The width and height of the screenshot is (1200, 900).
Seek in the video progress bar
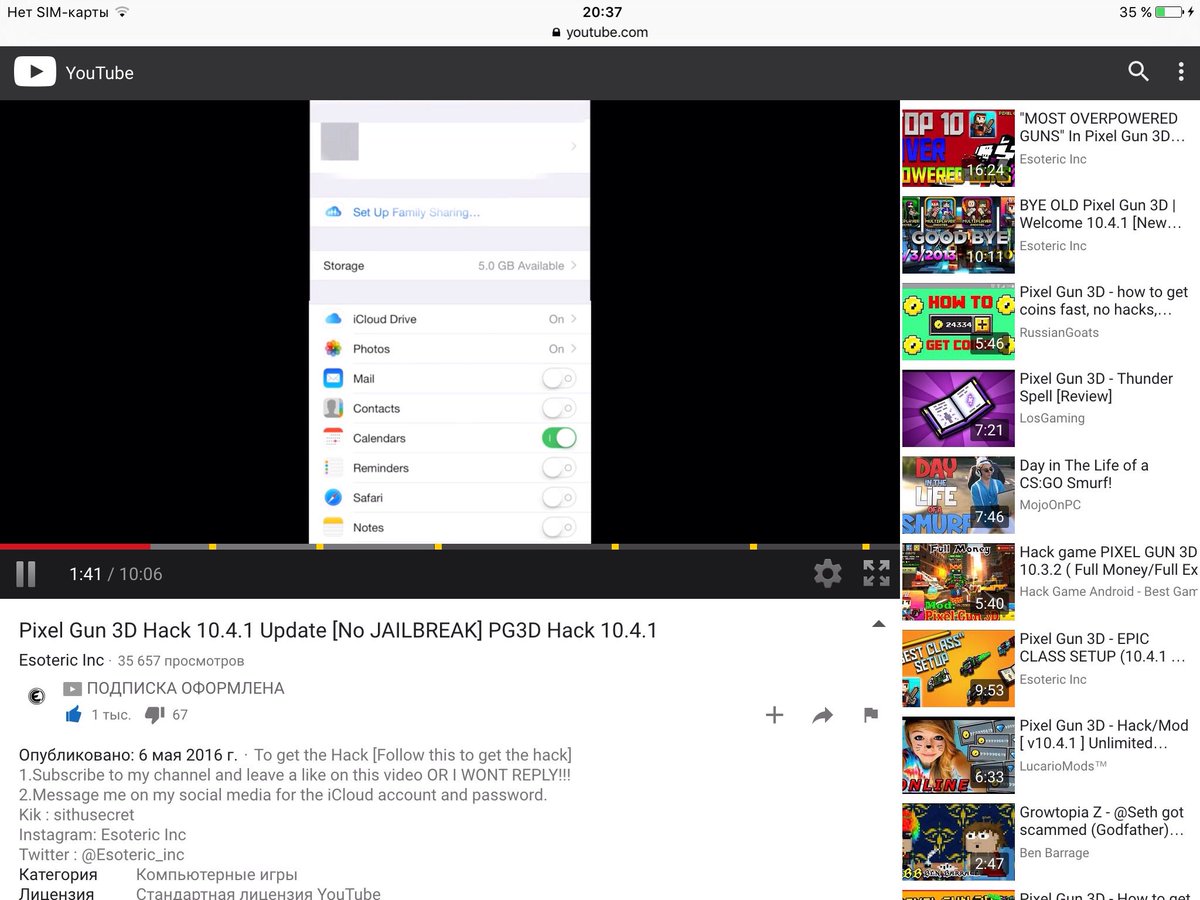(450, 546)
